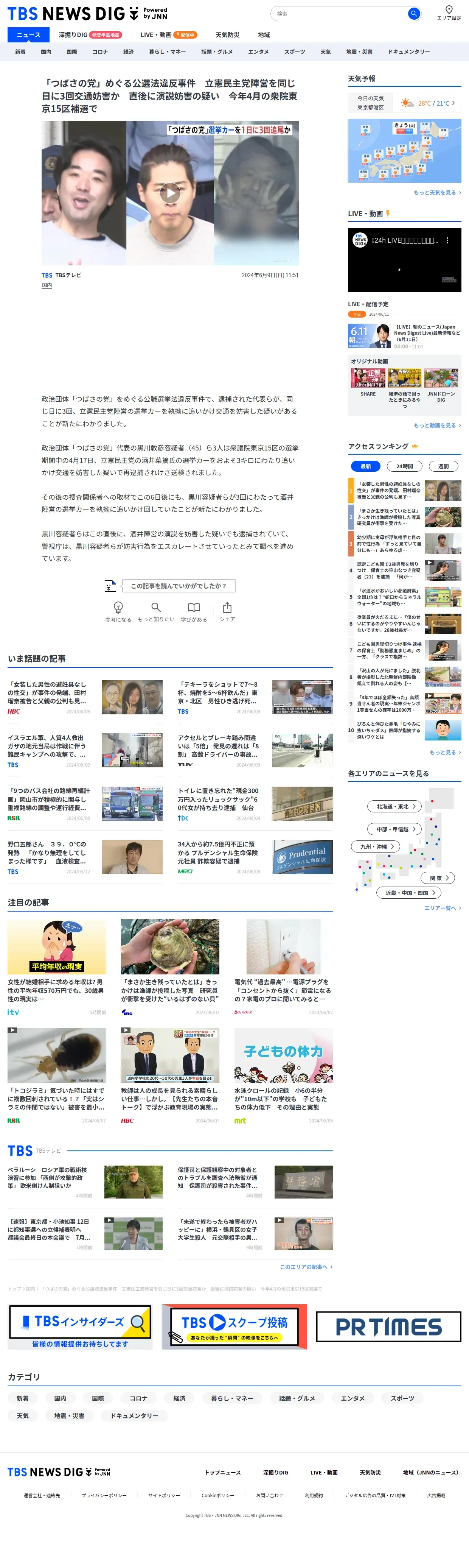The width and height of the screenshot is (469, 1568).
Task: Open 近畿・中国・四国 area news
Action: 409,892
